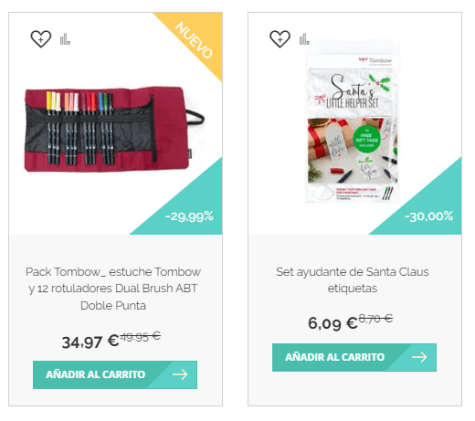Click the Tombow logo on Santa set packaging
The width and height of the screenshot is (475, 421).
point(375,60)
